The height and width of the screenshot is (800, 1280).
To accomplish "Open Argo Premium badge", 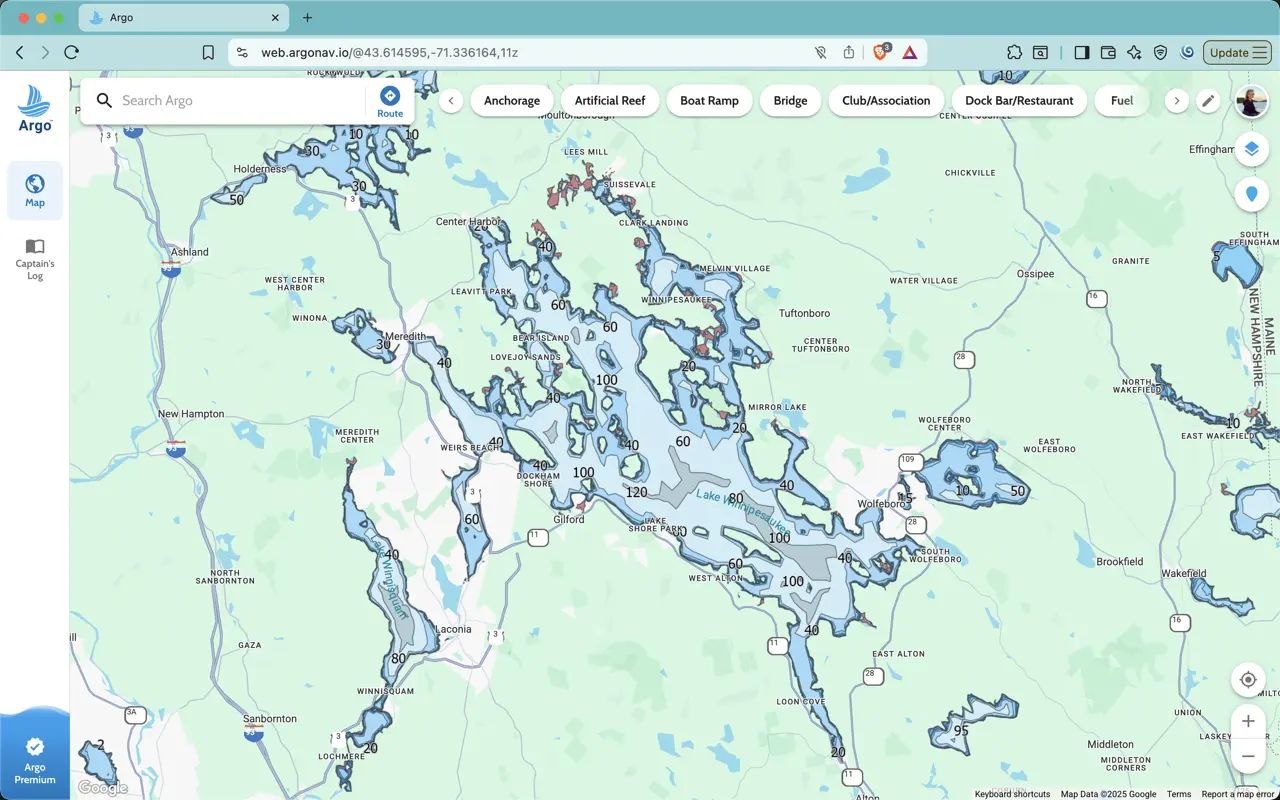I will click(x=35, y=759).
